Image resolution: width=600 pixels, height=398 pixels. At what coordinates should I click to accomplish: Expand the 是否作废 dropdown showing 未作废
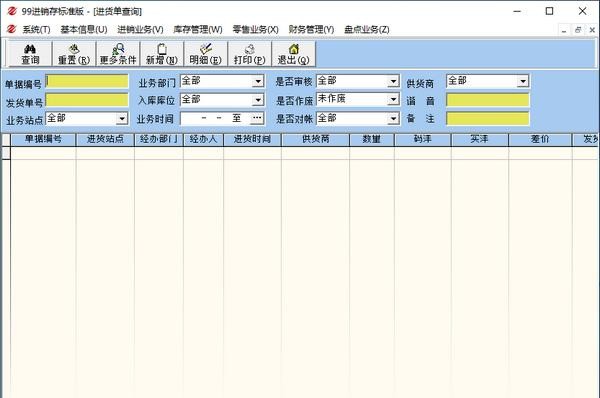tap(393, 100)
